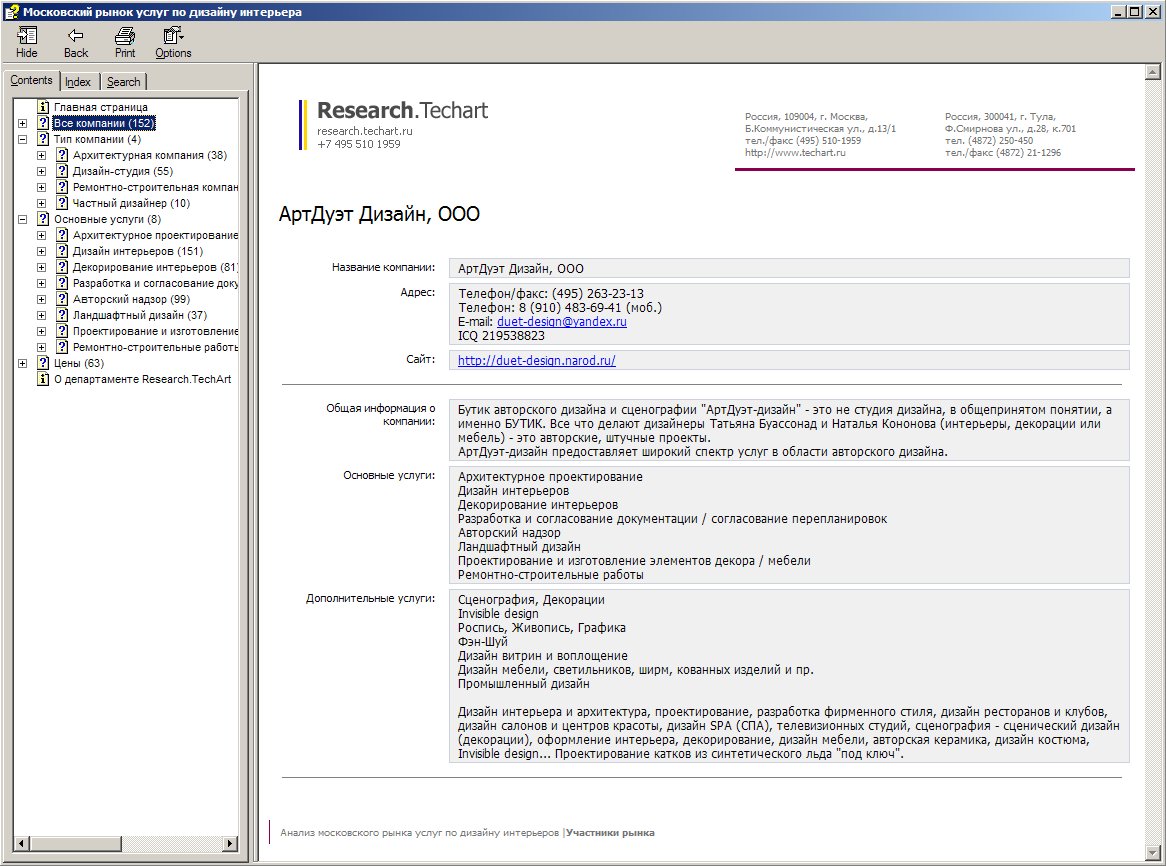Print the page using the Print icon

pyautogui.click(x=125, y=35)
